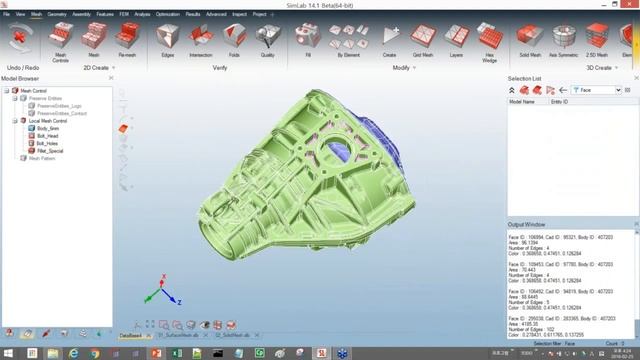The image size is (640, 360).
Task: Open the Mesh Controls tool
Action: 60,42
